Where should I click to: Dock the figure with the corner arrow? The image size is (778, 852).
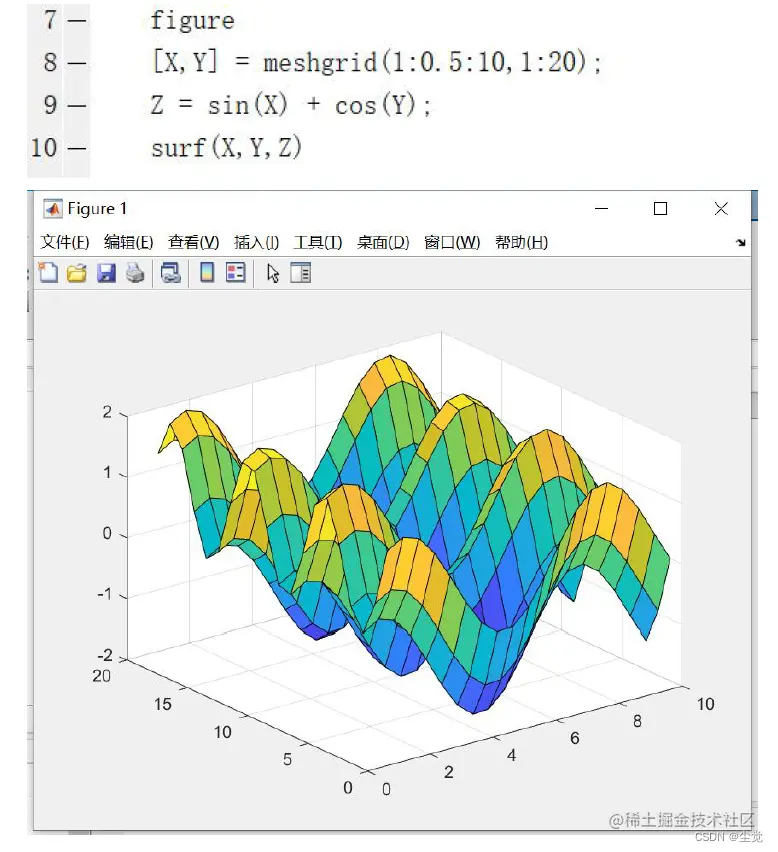(741, 242)
